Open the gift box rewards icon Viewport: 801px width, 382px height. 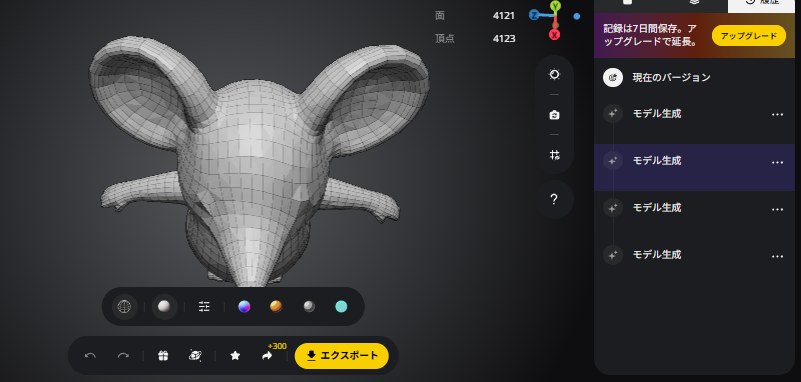pos(163,355)
